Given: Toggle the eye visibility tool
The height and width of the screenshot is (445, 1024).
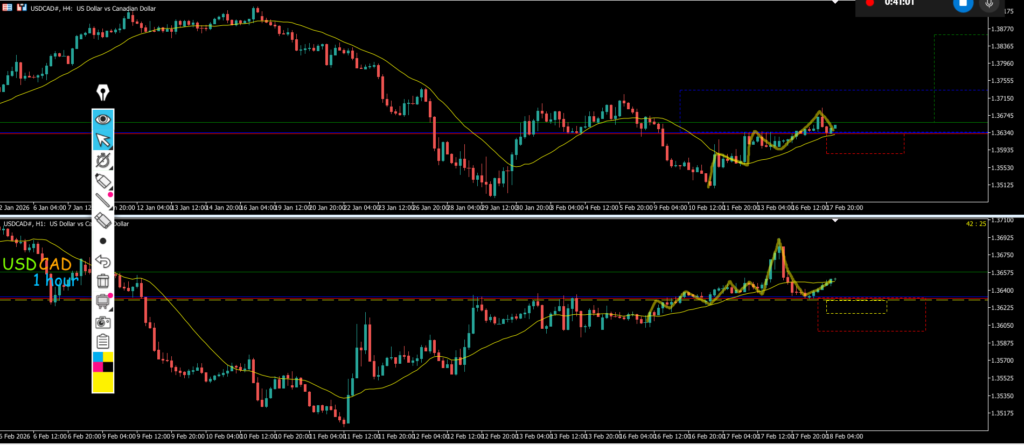Looking at the screenshot, I should (103, 118).
